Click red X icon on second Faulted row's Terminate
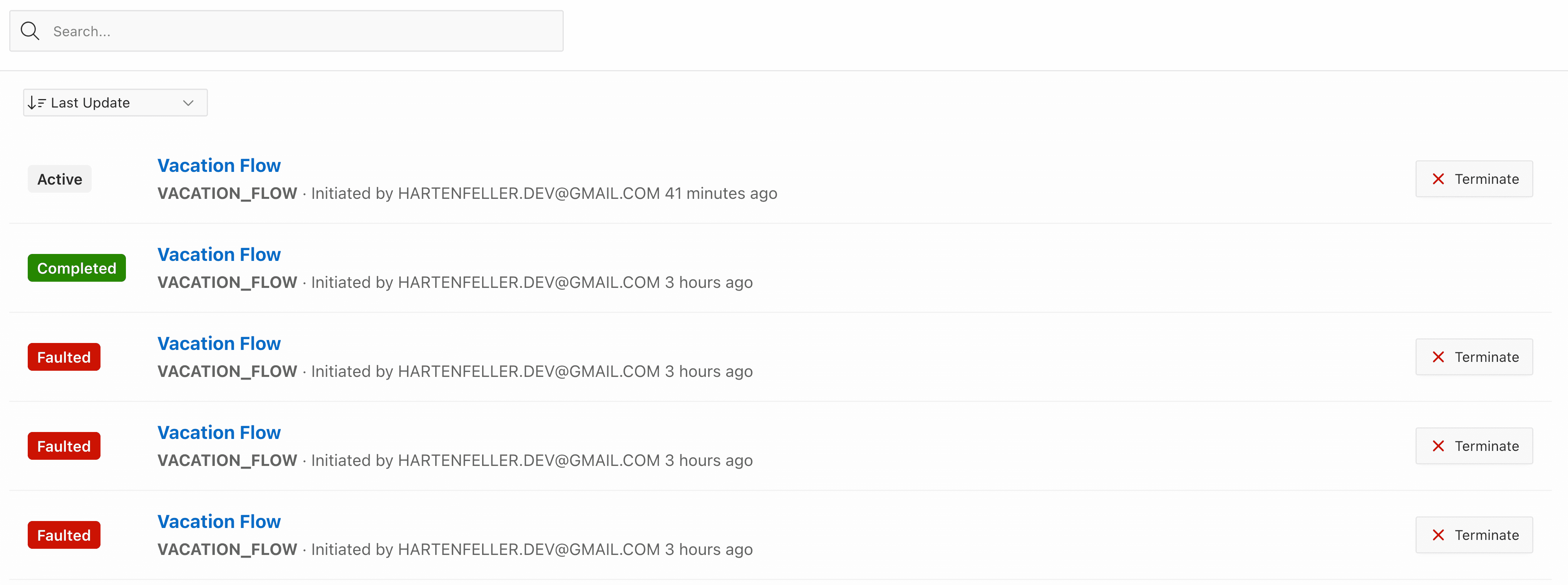 [1438, 445]
